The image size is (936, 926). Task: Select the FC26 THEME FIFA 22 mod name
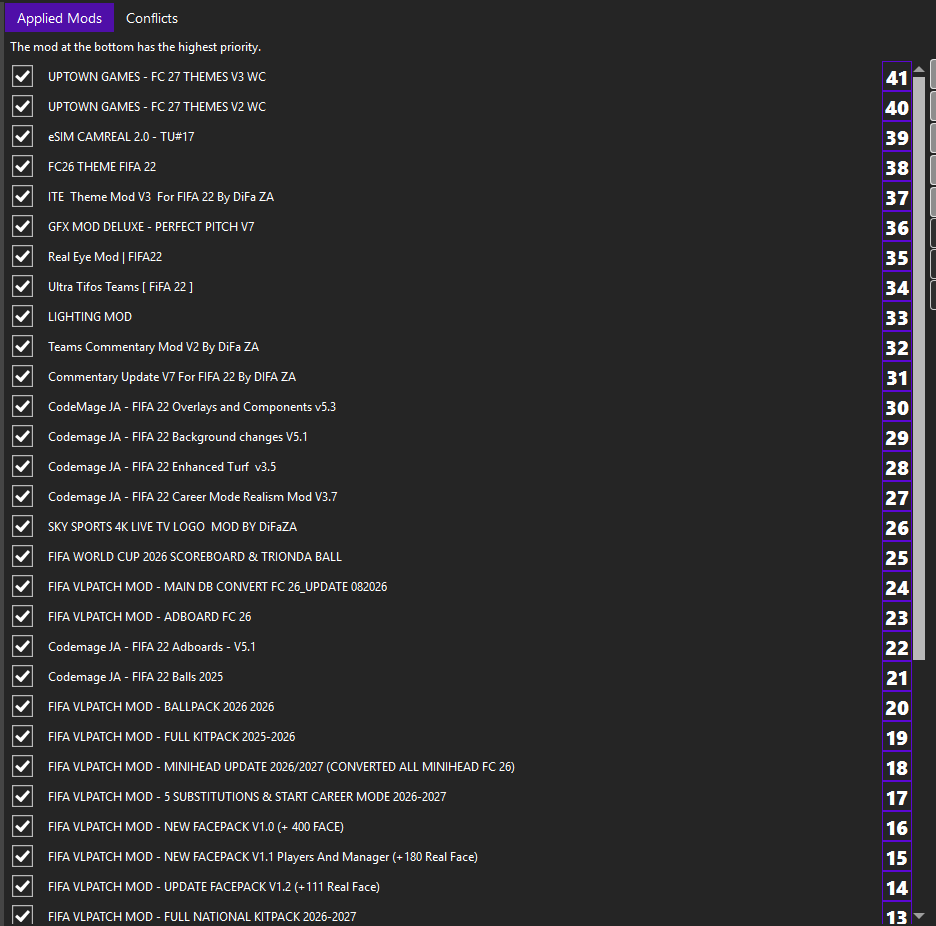tap(102, 167)
